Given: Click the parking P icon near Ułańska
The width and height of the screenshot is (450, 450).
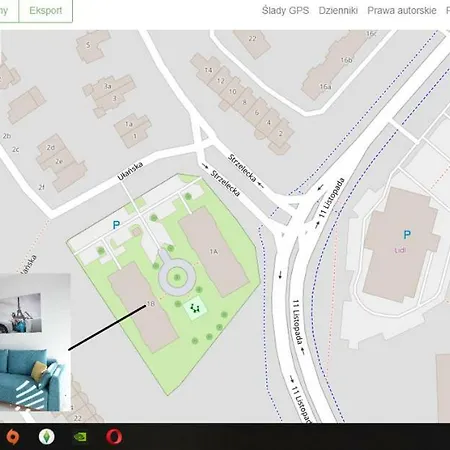Looking at the screenshot, I should pos(116,225).
